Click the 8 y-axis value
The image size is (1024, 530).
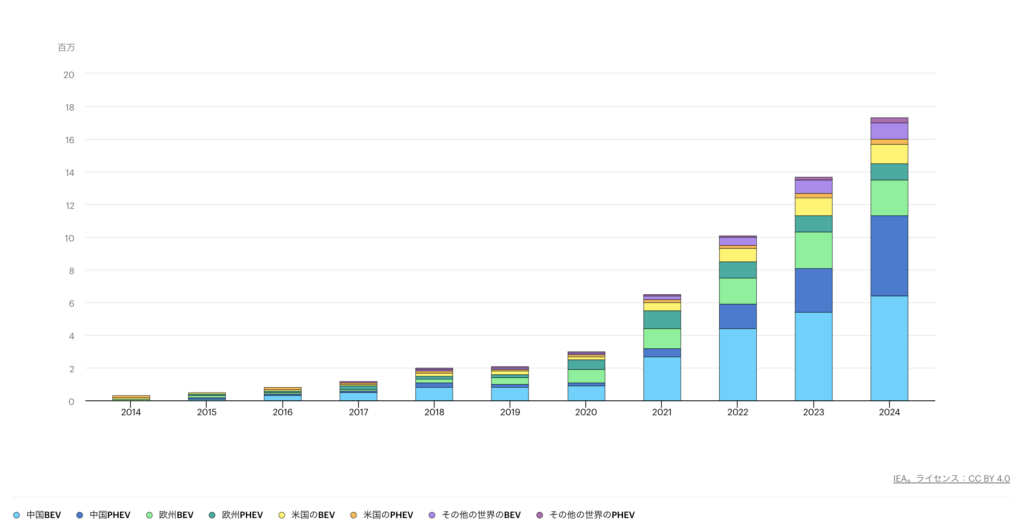[71, 270]
